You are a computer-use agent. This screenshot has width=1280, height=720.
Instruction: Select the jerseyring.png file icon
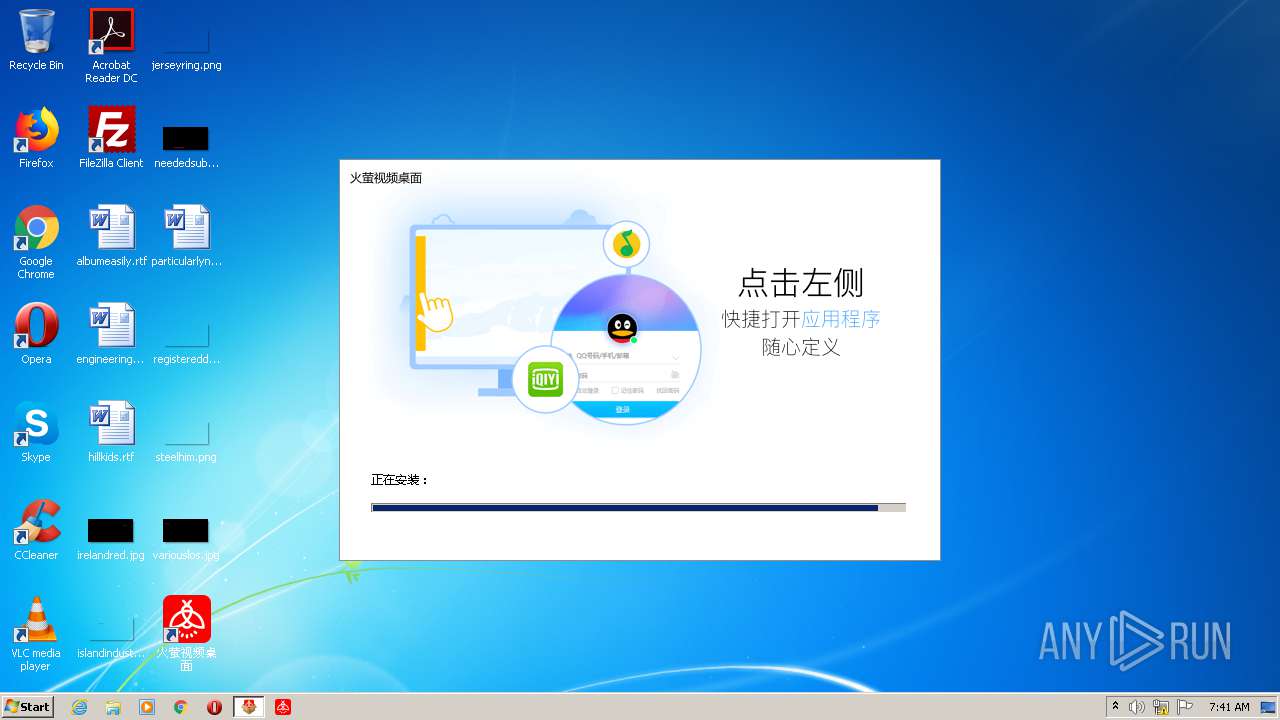[186, 40]
